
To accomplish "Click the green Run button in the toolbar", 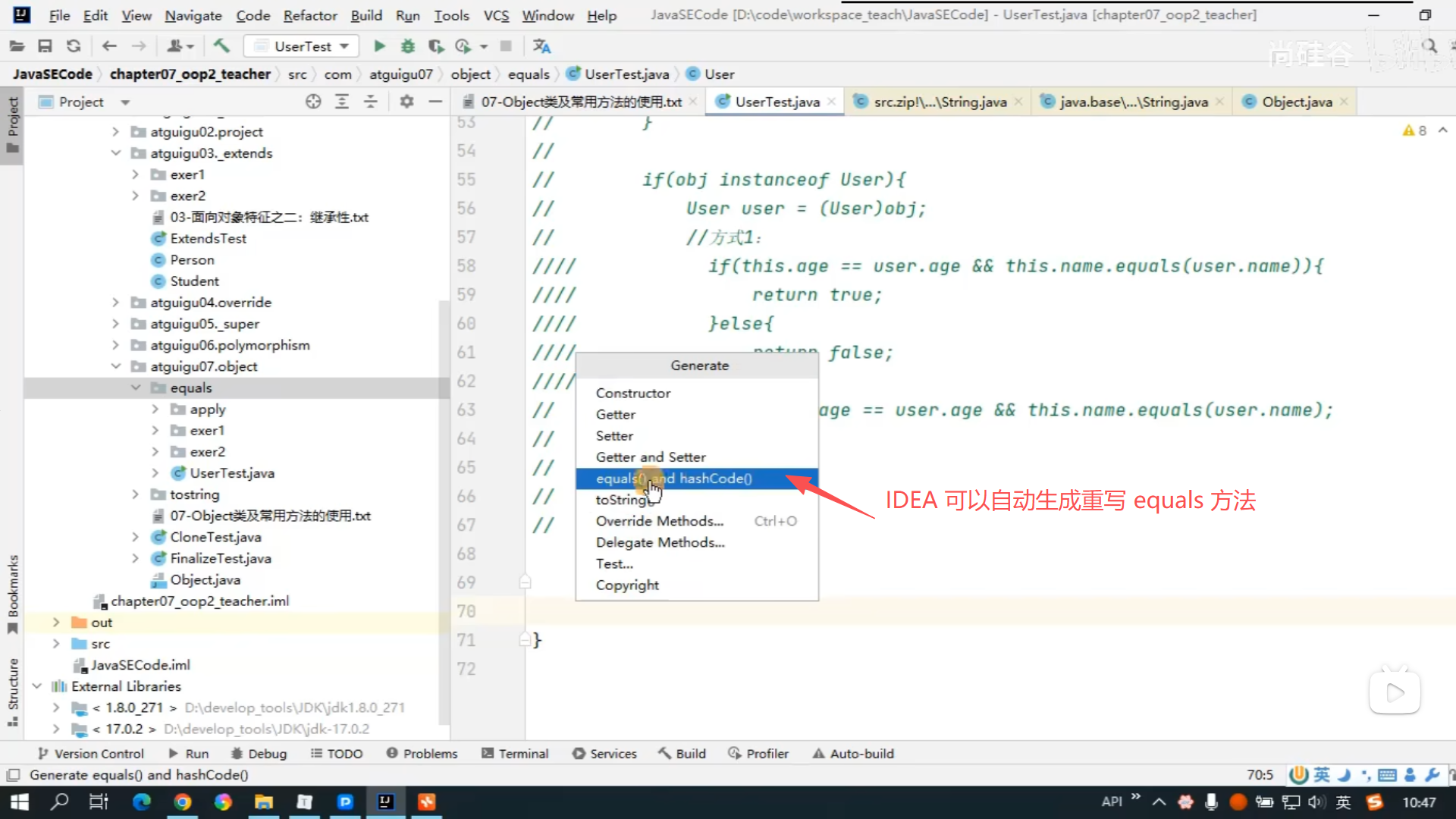I will point(379,46).
